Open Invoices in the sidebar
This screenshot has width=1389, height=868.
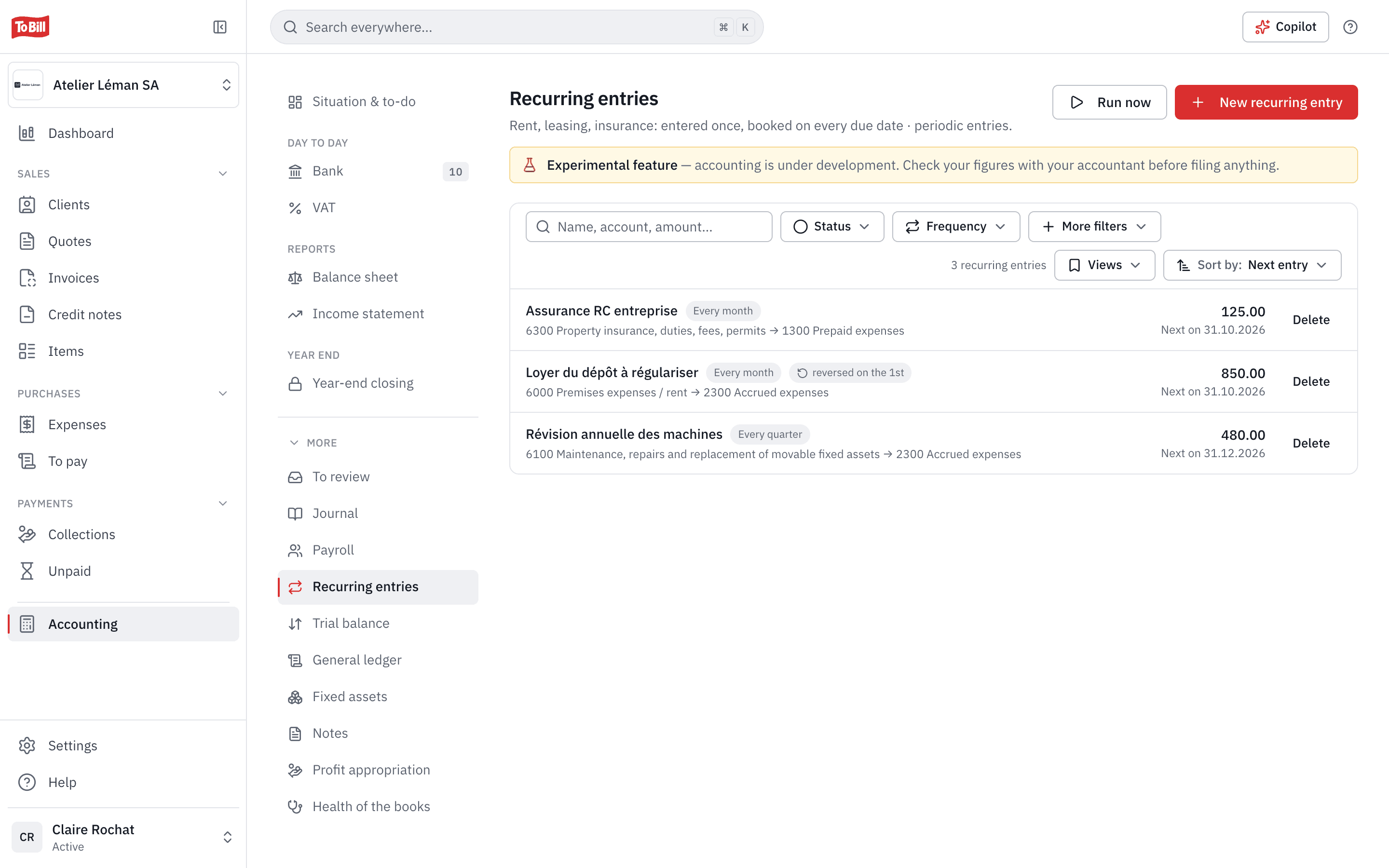click(123, 278)
